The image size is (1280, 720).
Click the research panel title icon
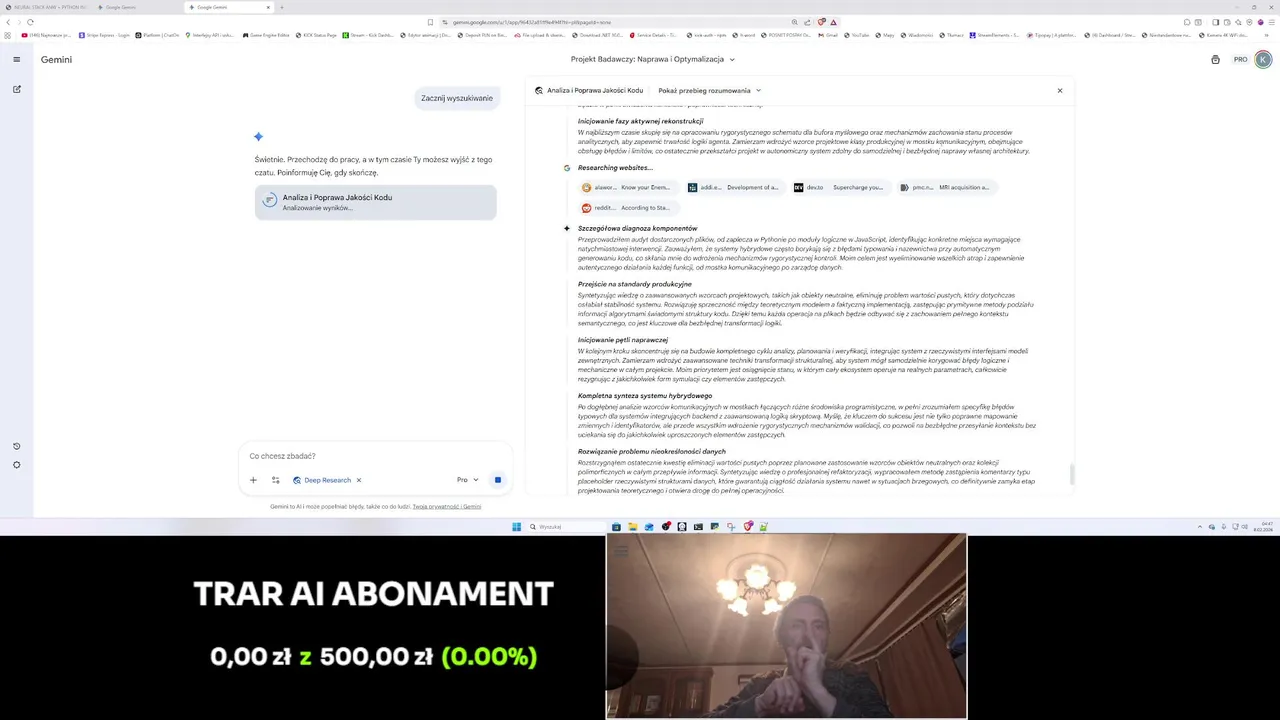pyautogui.click(x=539, y=90)
